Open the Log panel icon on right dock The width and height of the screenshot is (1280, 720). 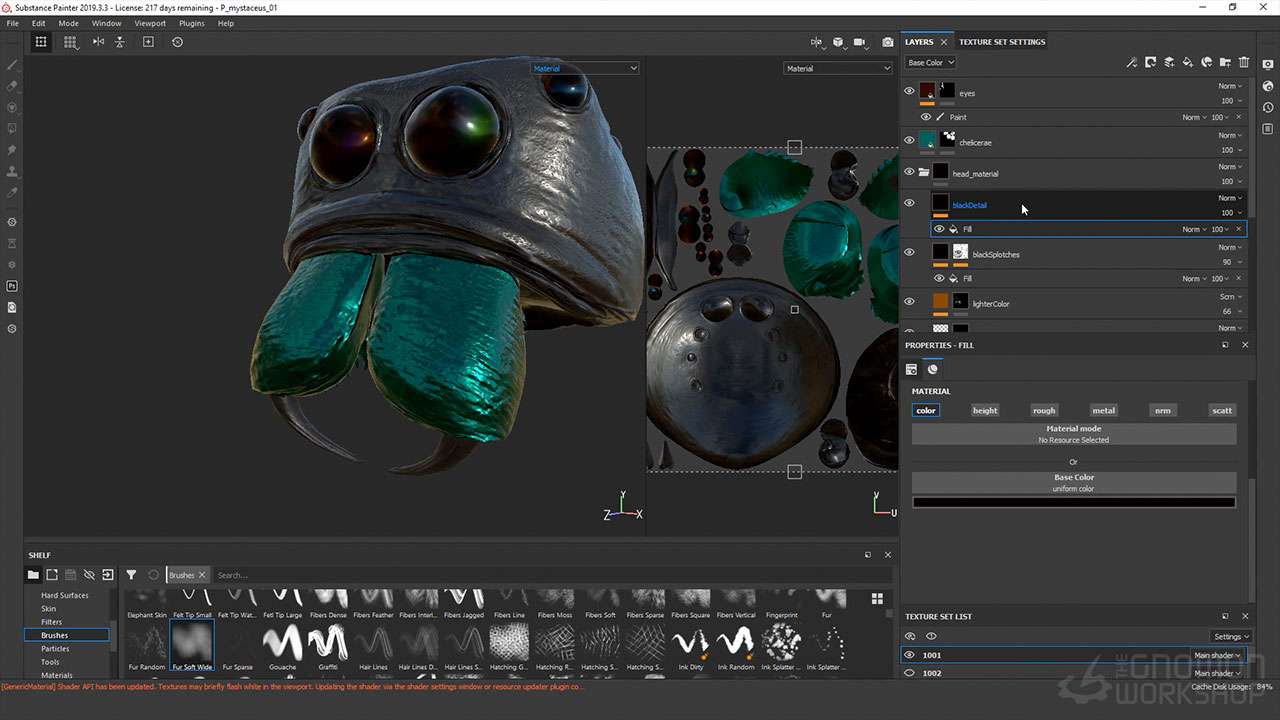point(1267,129)
